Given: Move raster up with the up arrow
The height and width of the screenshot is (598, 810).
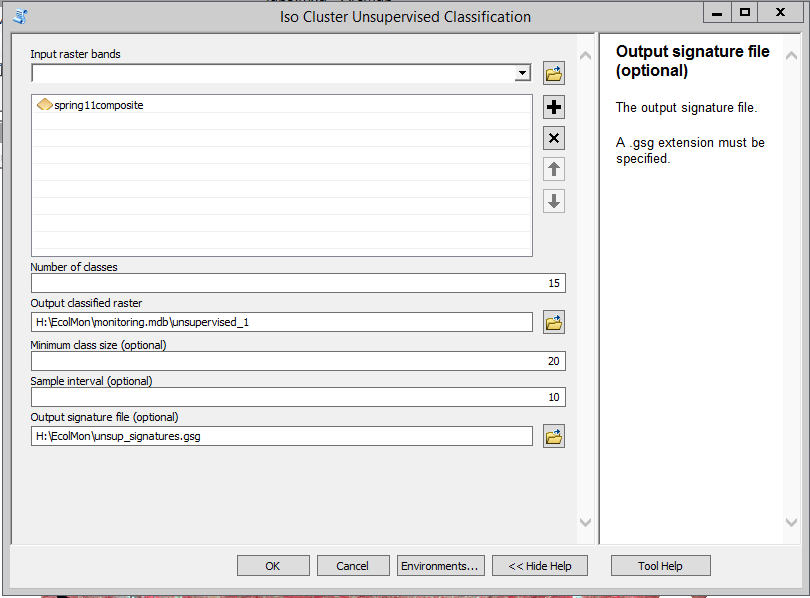Looking at the screenshot, I should (554, 169).
